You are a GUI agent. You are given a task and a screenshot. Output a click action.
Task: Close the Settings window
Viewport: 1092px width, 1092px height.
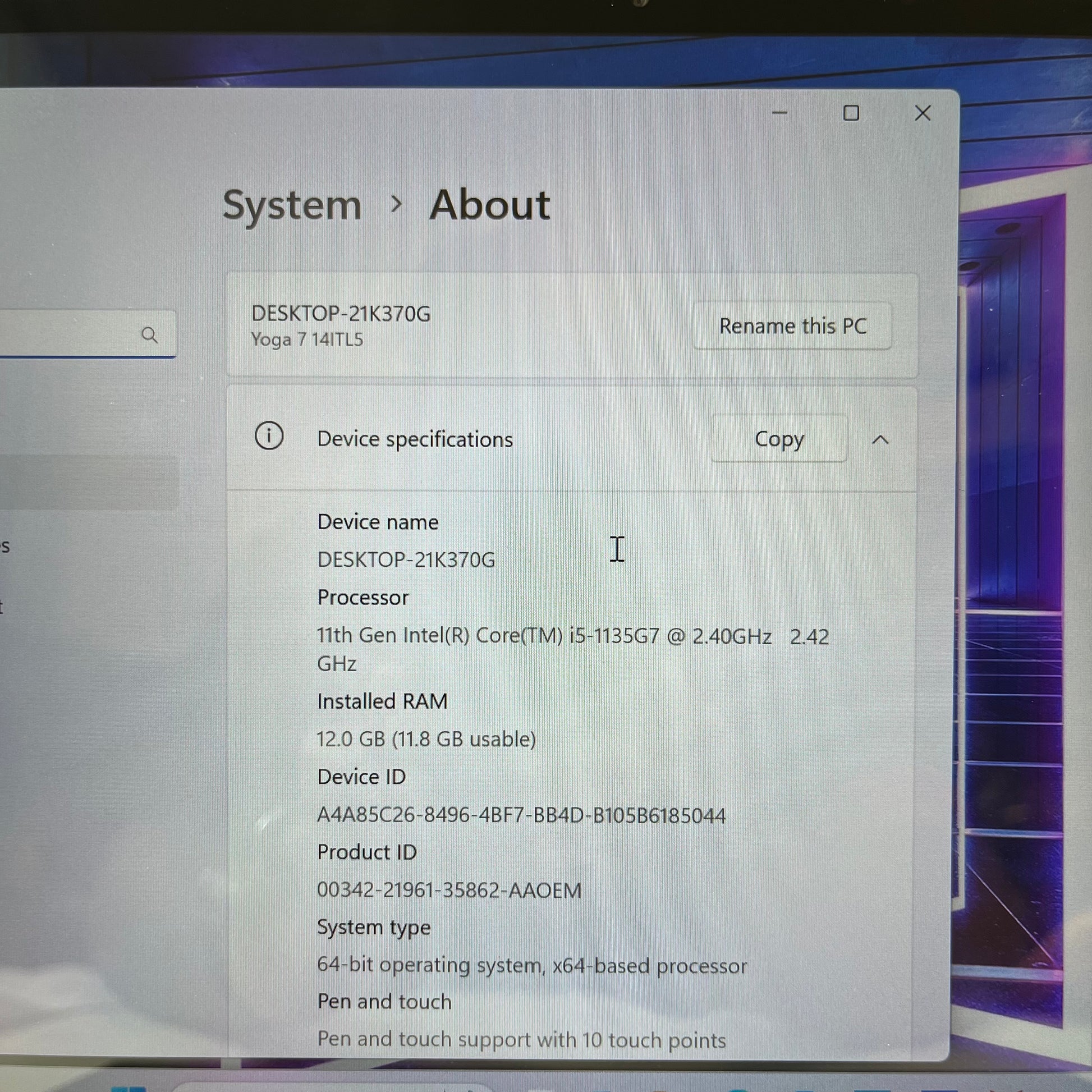(923, 113)
